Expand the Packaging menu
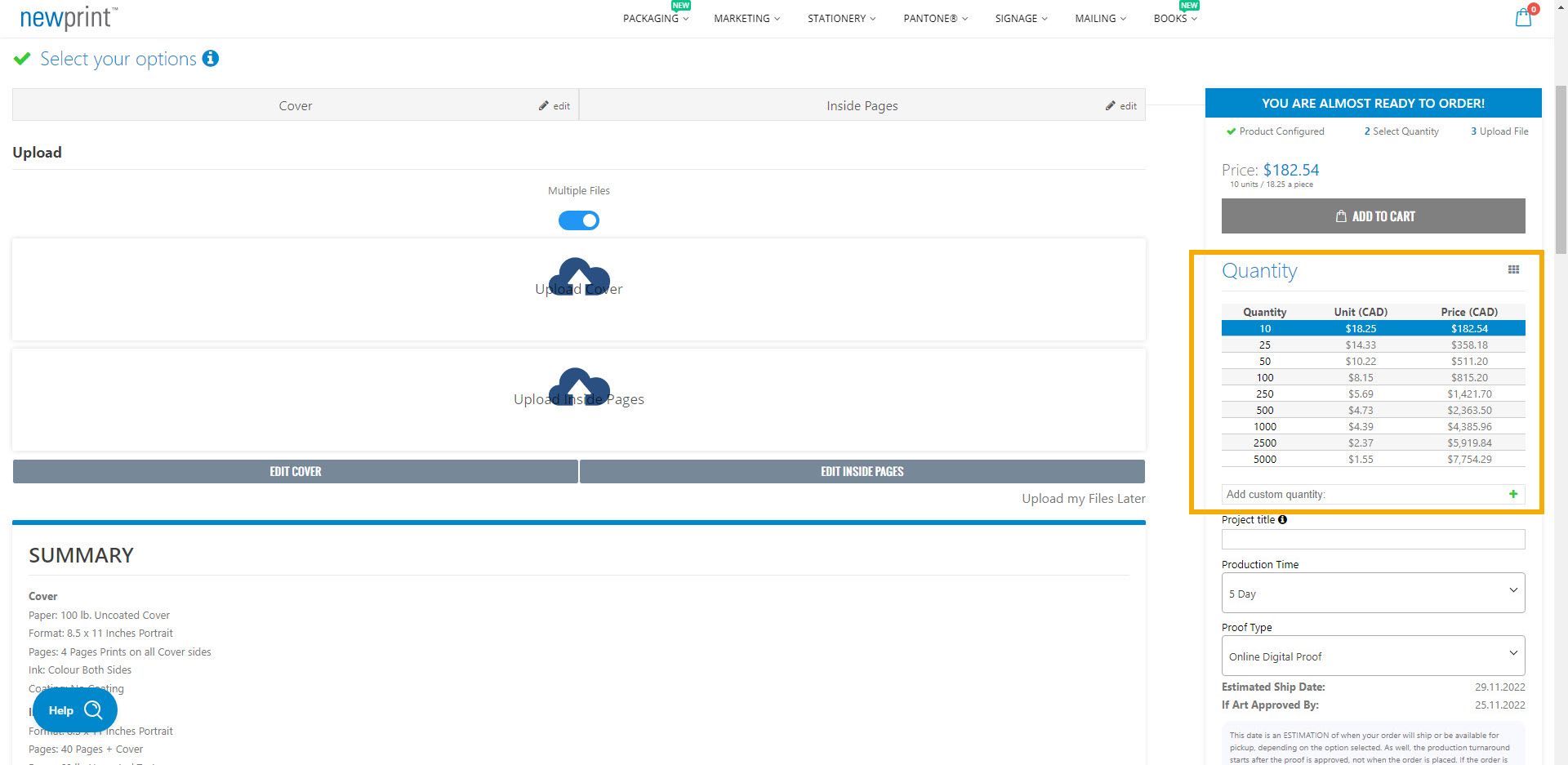Viewport: 1568px width, 765px height. pos(656,18)
